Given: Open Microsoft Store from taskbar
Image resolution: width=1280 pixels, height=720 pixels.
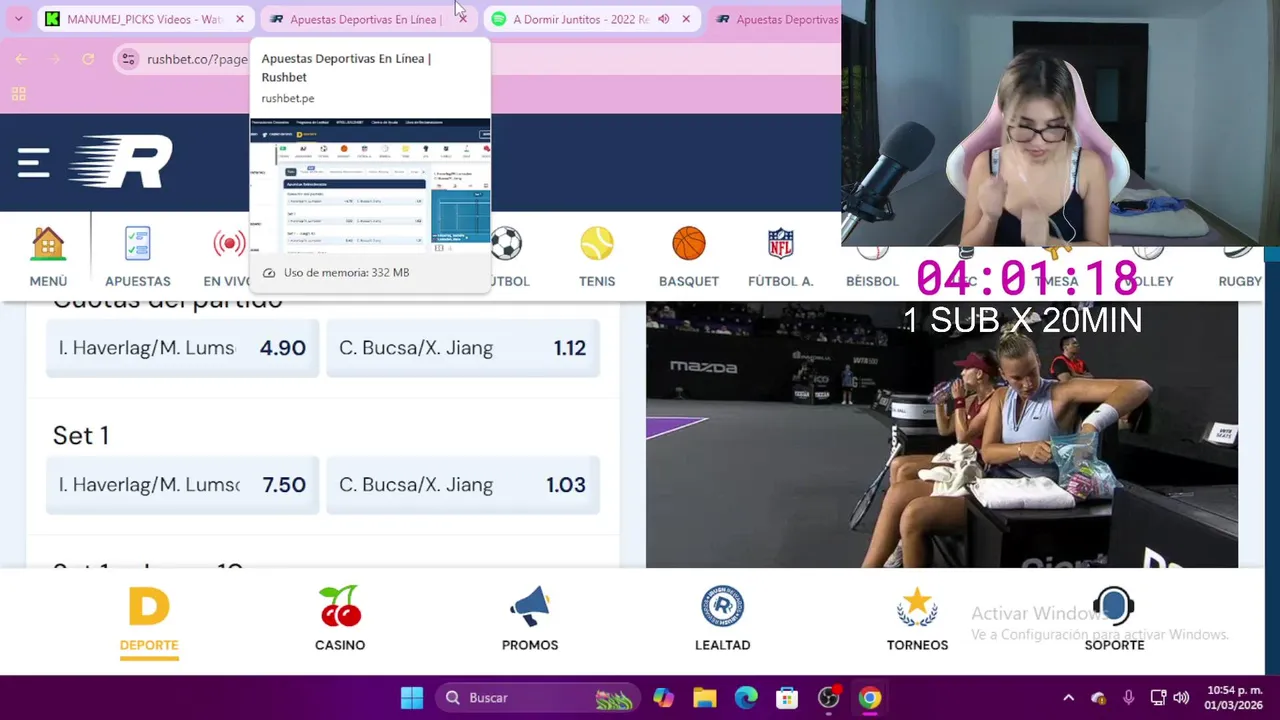Looking at the screenshot, I should point(787,698).
